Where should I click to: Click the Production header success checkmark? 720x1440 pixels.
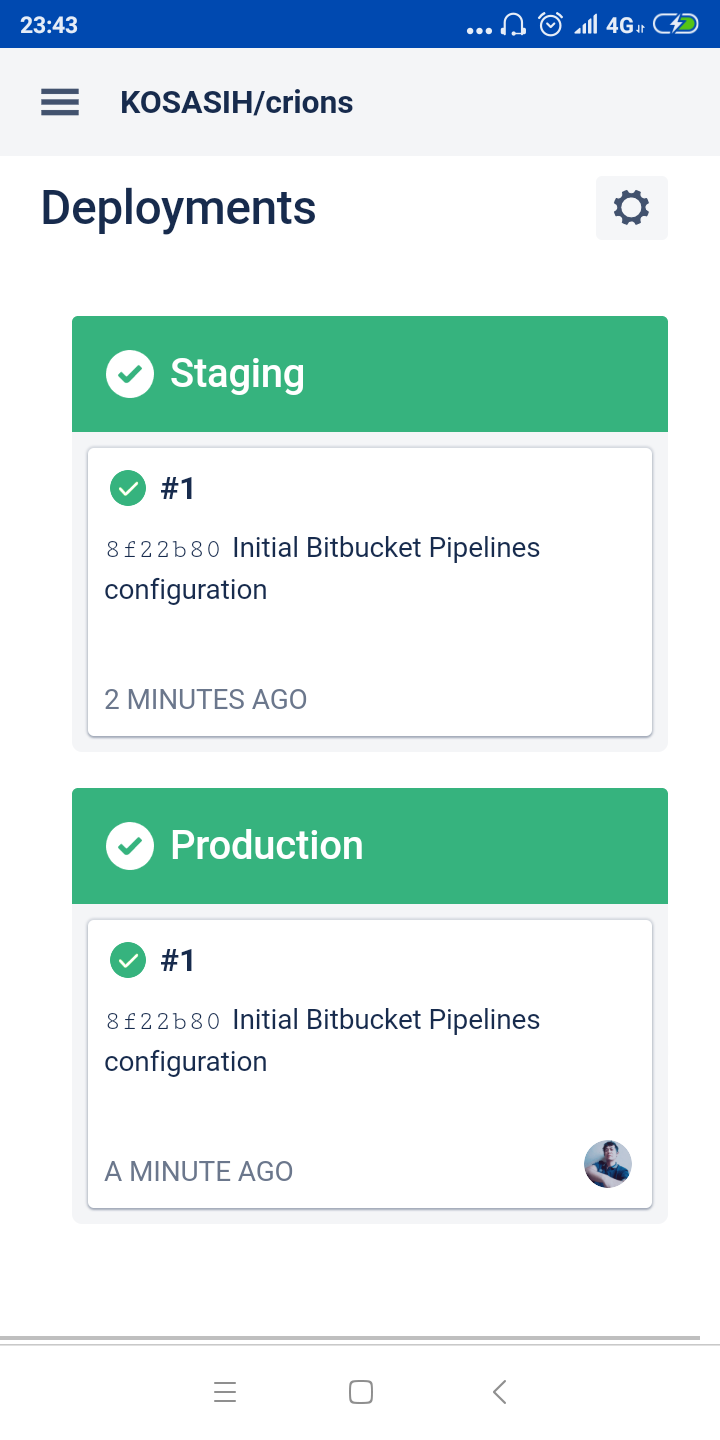pyautogui.click(x=130, y=846)
